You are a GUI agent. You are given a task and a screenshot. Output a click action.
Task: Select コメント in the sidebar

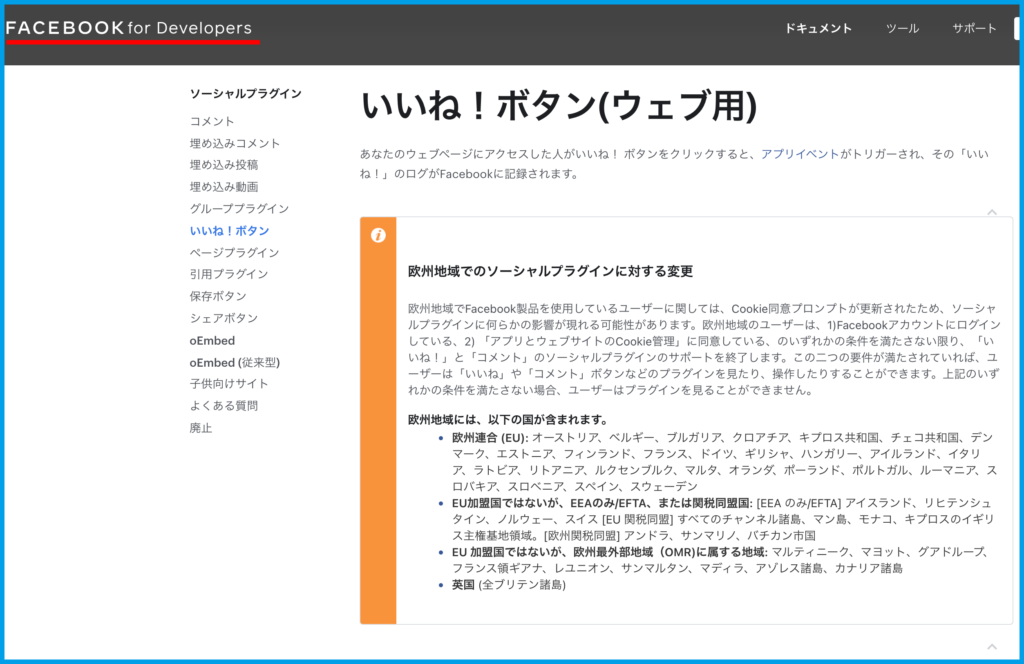pyautogui.click(x=212, y=121)
